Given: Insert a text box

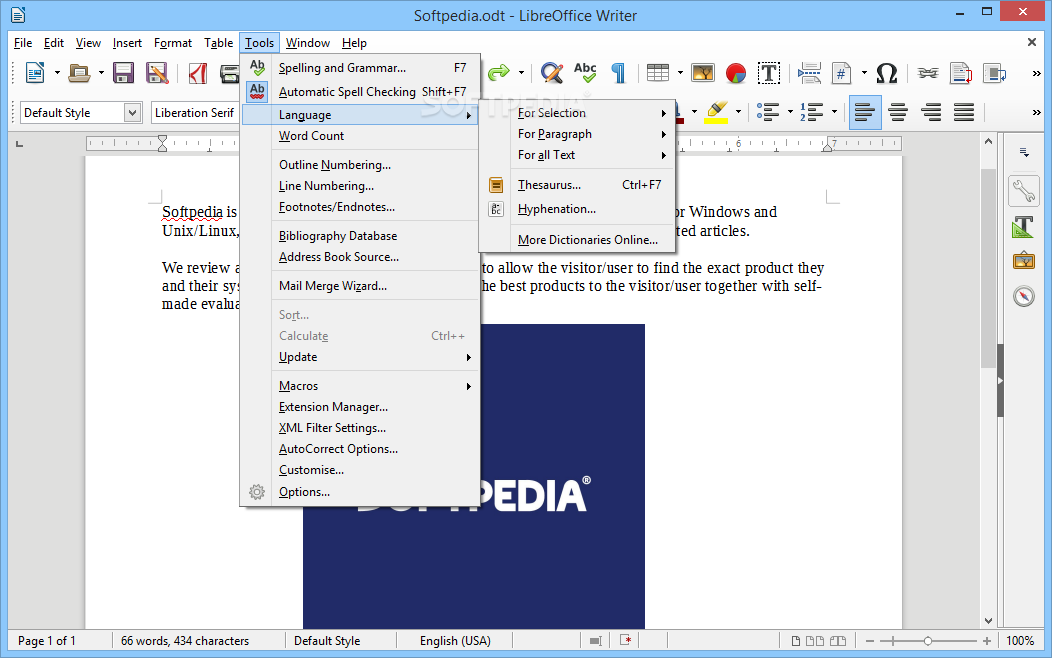Looking at the screenshot, I should [x=769, y=72].
